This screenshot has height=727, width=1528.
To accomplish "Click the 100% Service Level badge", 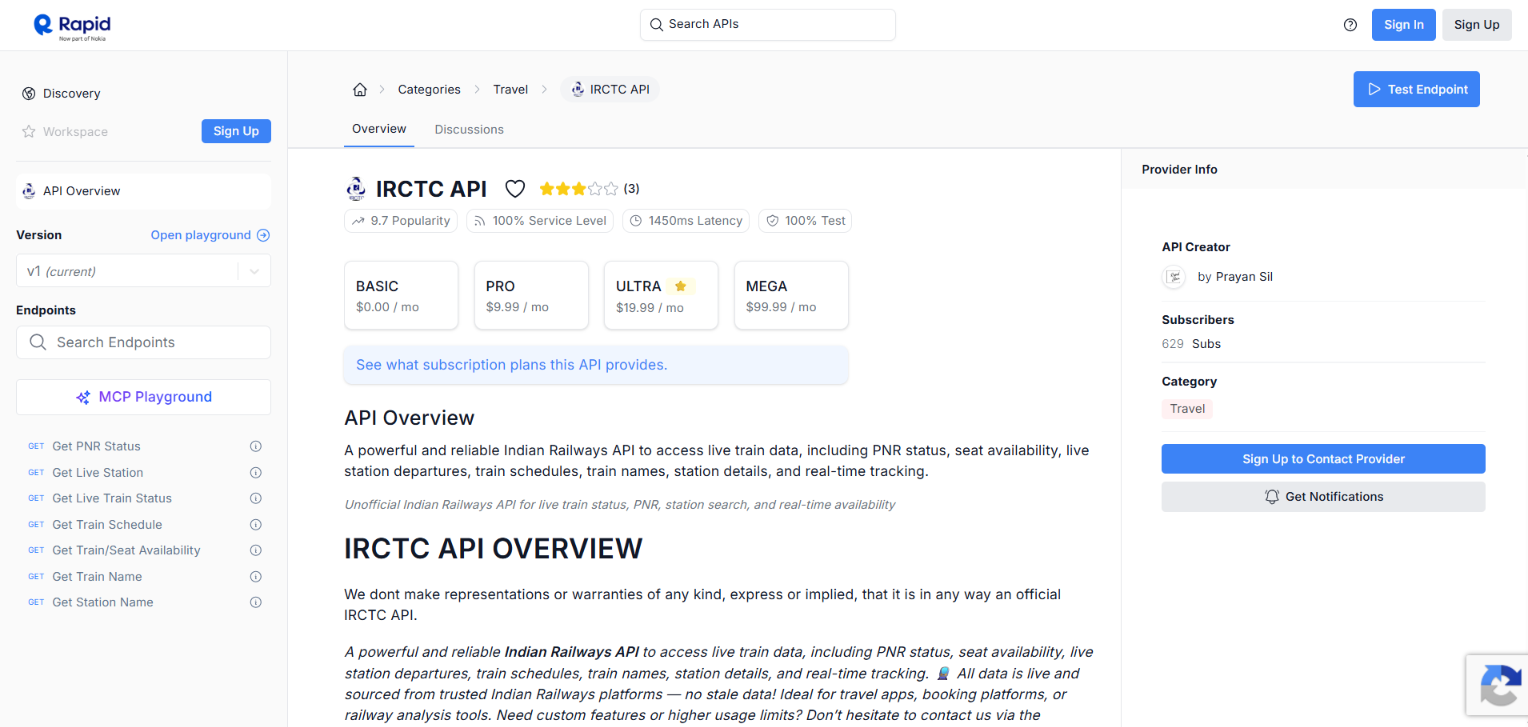I will 540,221.
